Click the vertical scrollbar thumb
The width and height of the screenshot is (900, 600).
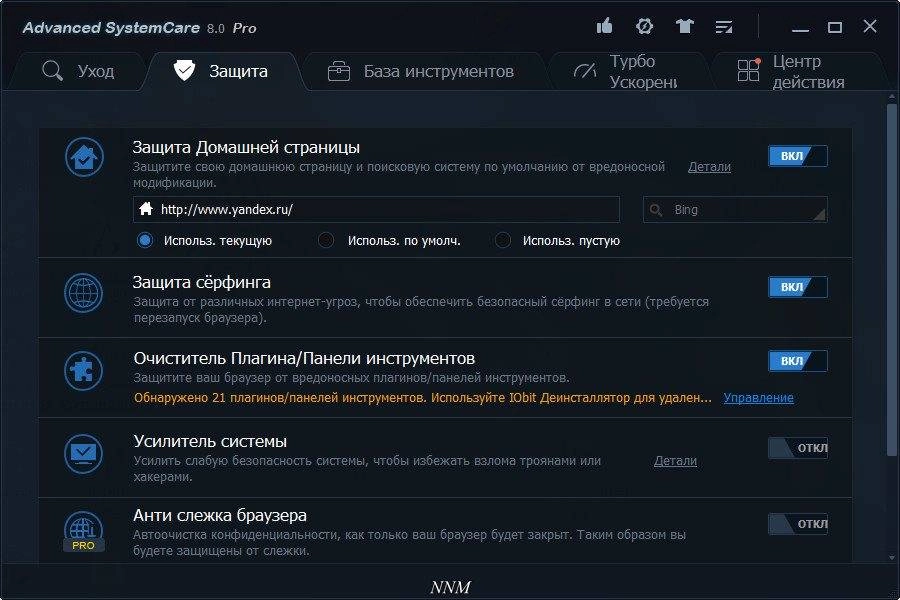(x=891, y=278)
